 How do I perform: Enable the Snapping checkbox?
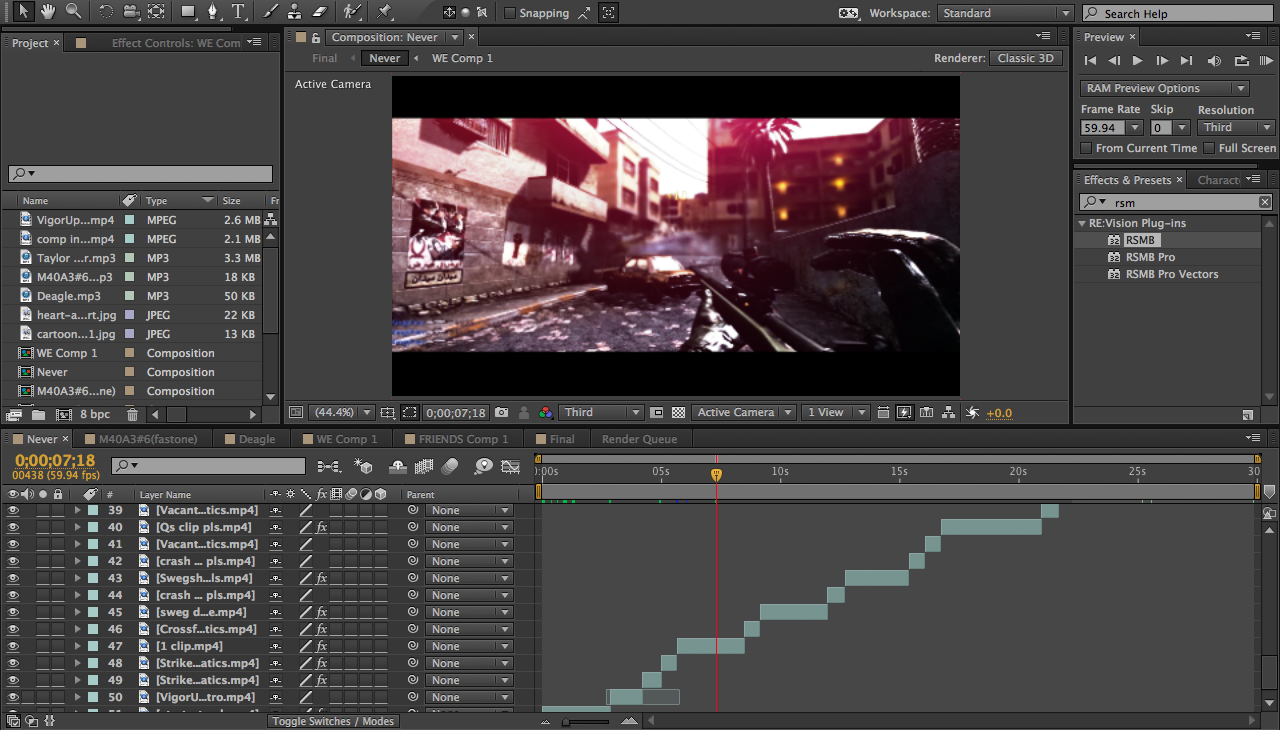(510, 13)
